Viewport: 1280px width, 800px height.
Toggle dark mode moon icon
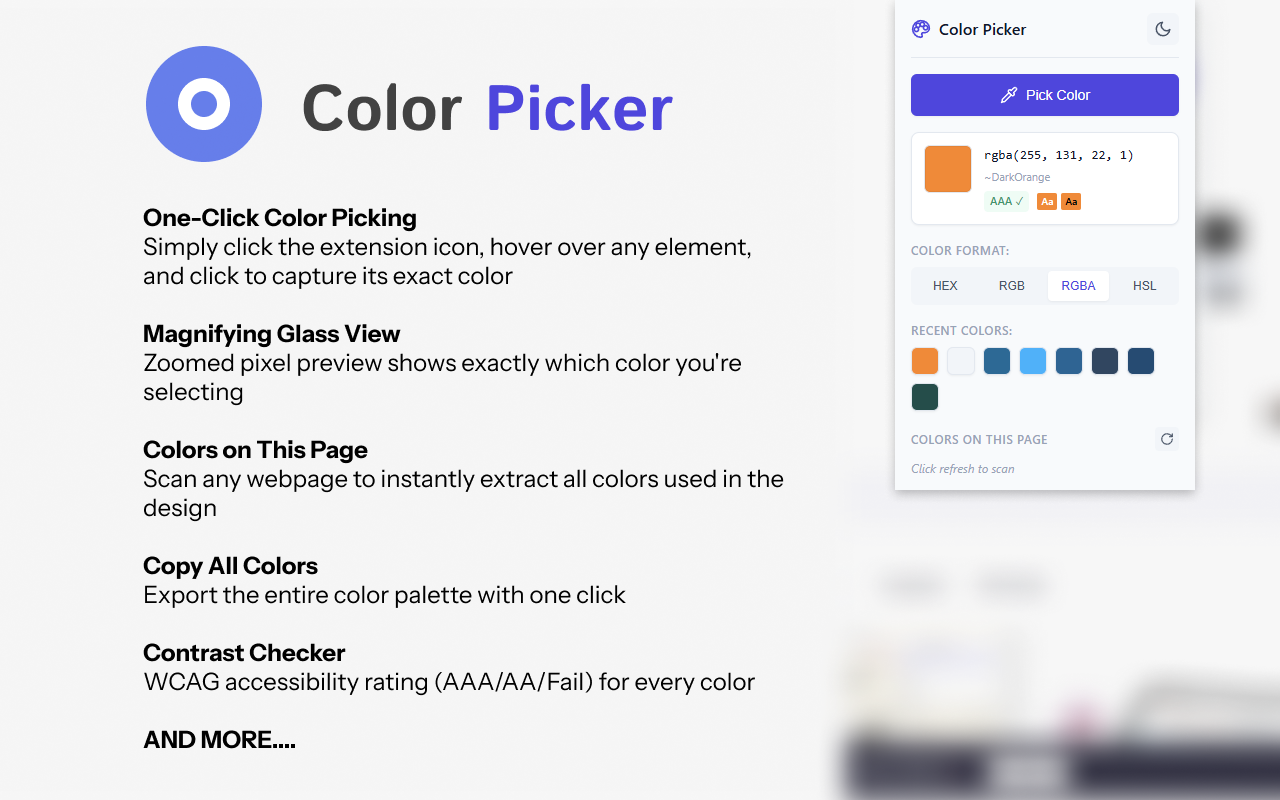(x=1162, y=29)
